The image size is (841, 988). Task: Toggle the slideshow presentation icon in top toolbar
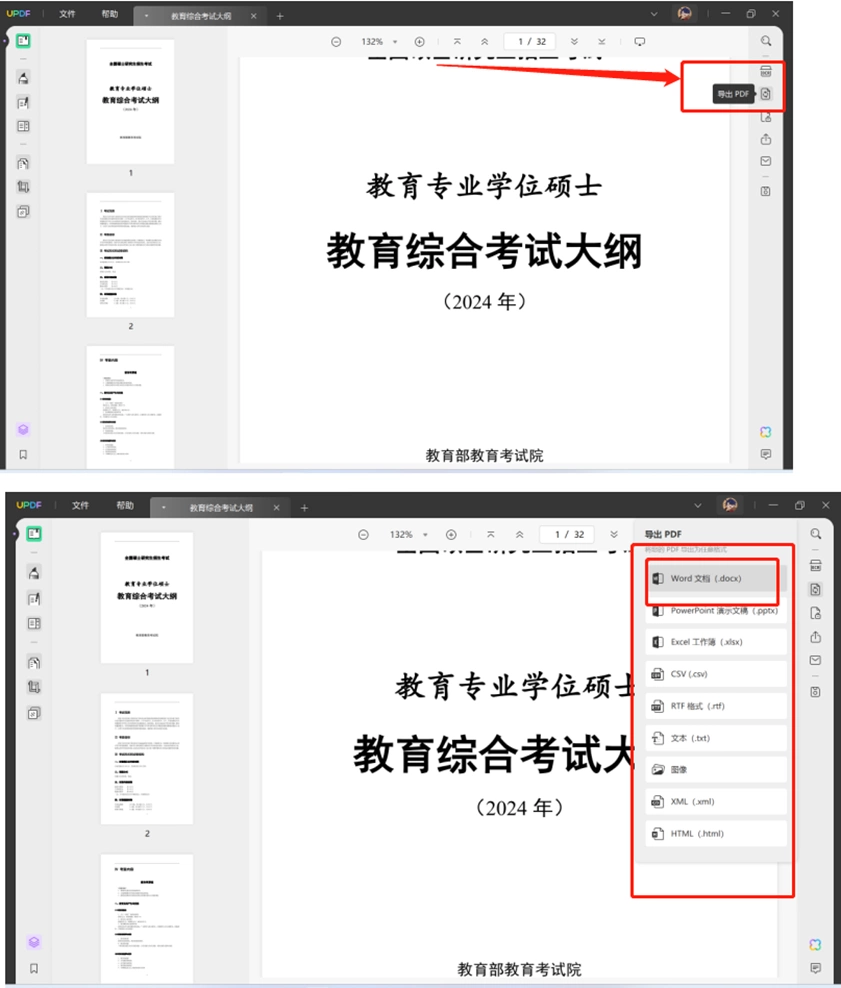[639, 42]
